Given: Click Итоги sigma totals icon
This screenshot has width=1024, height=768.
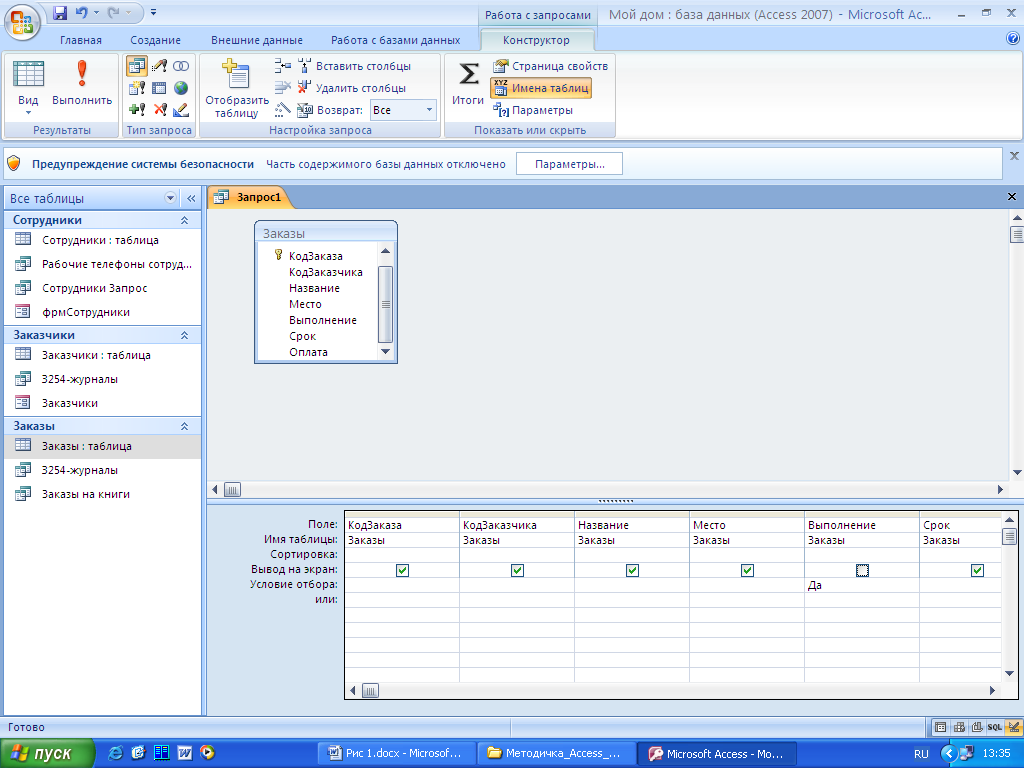Looking at the screenshot, I should pyautogui.click(x=468, y=82).
